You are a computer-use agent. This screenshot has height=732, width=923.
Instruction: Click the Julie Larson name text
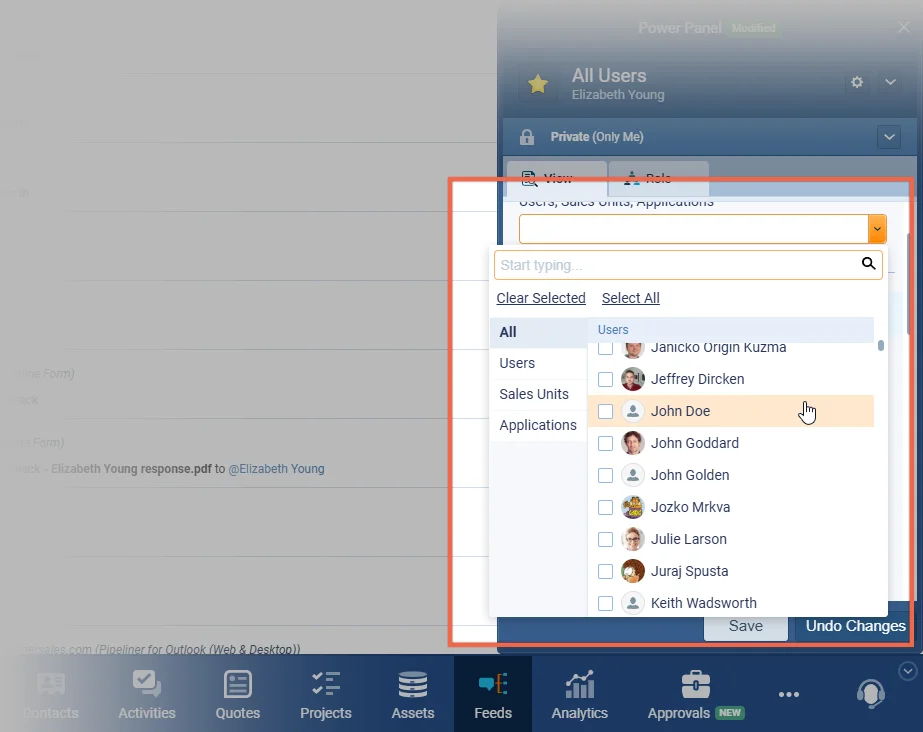[x=689, y=540]
